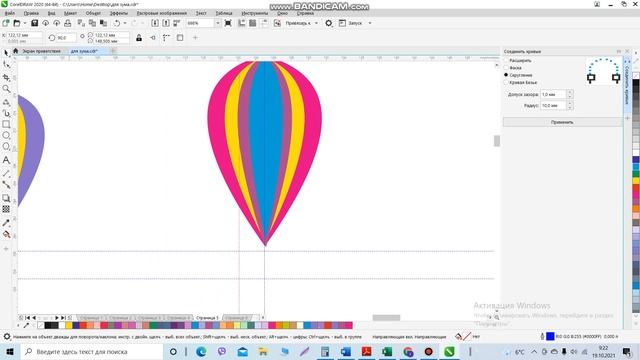
Task: Select the Text tool
Action: tap(6, 160)
